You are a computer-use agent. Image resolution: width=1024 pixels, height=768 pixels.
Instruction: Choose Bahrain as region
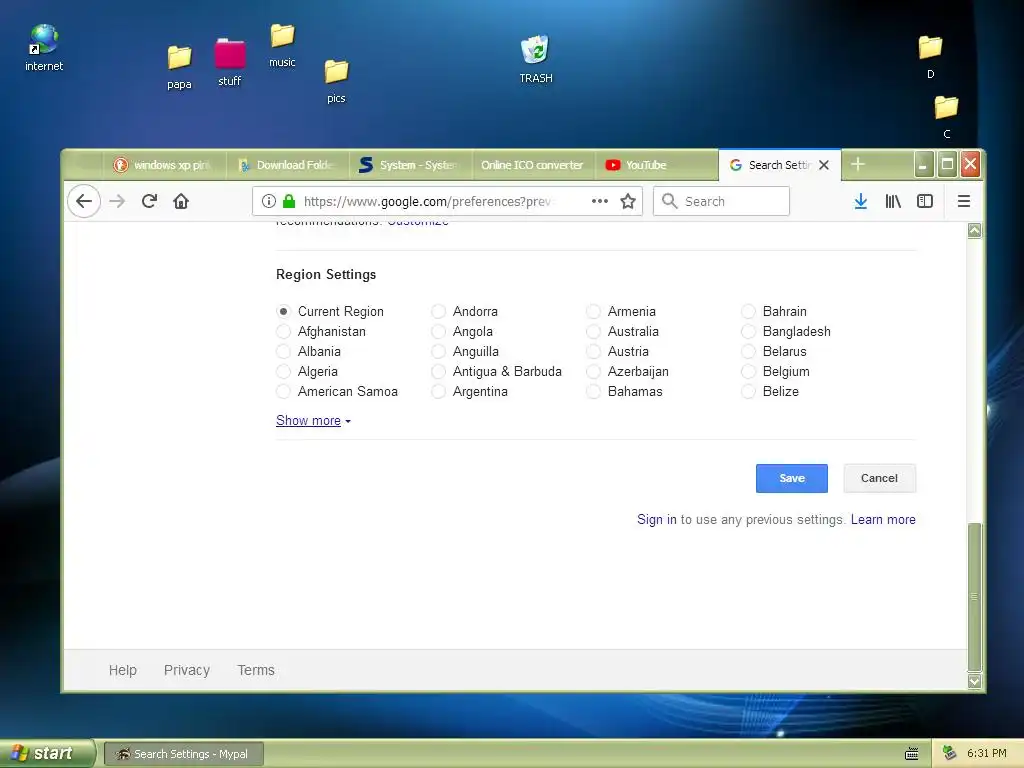tap(748, 312)
